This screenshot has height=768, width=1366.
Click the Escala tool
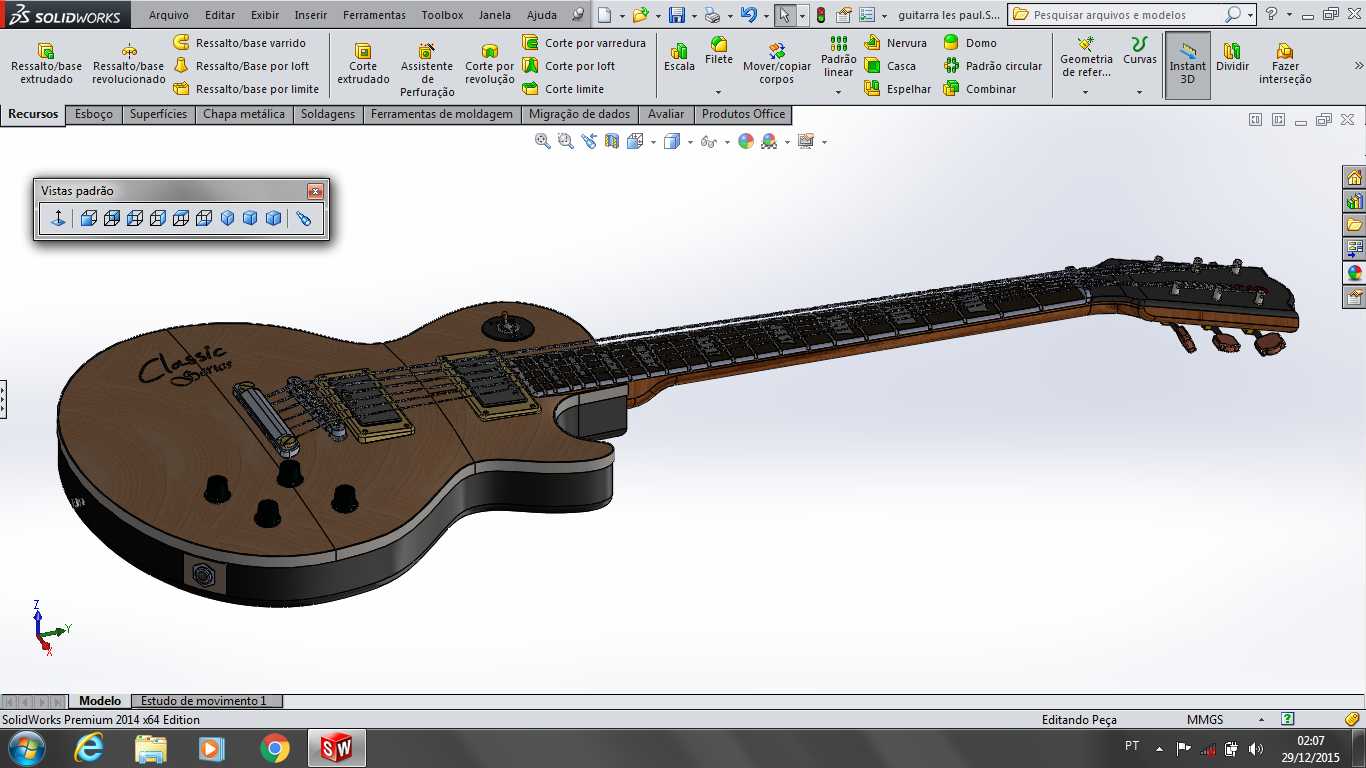point(679,57)
